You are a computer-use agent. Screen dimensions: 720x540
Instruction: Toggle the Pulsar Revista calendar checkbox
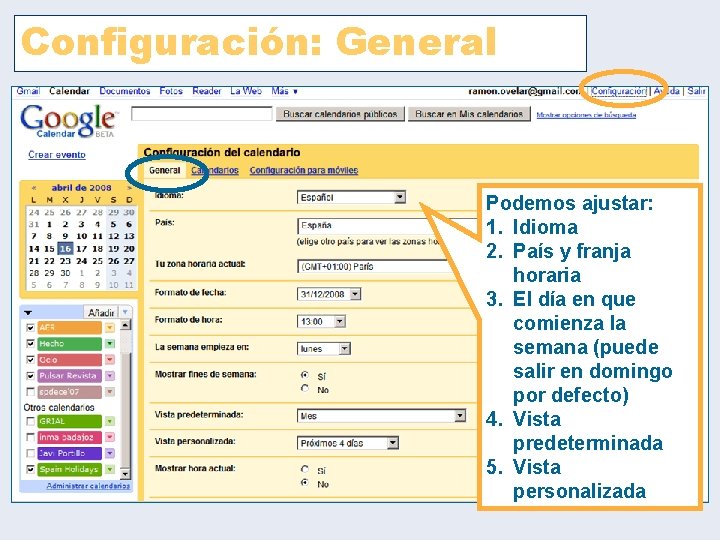[30, 376]
